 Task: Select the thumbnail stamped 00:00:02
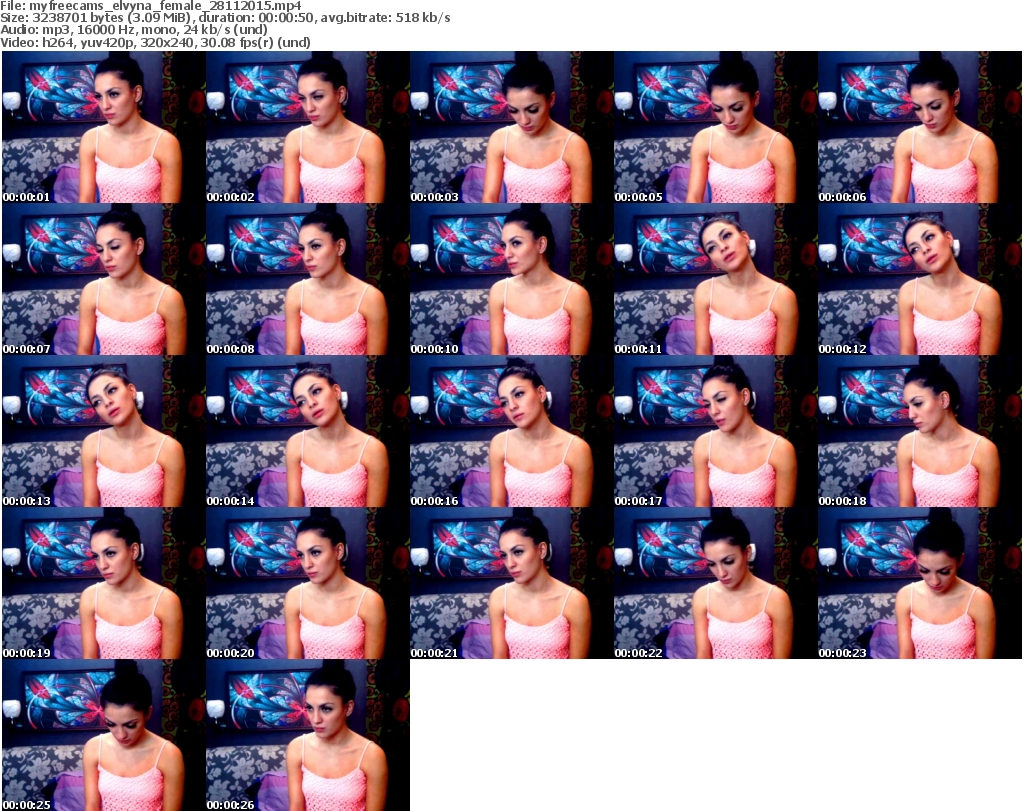coord(308,127)
